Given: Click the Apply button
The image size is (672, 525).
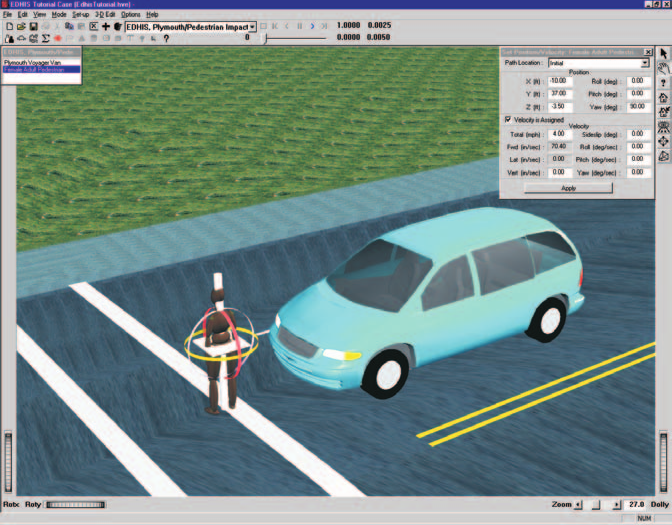Looking at the screenshot, I should tap(568, 188).
